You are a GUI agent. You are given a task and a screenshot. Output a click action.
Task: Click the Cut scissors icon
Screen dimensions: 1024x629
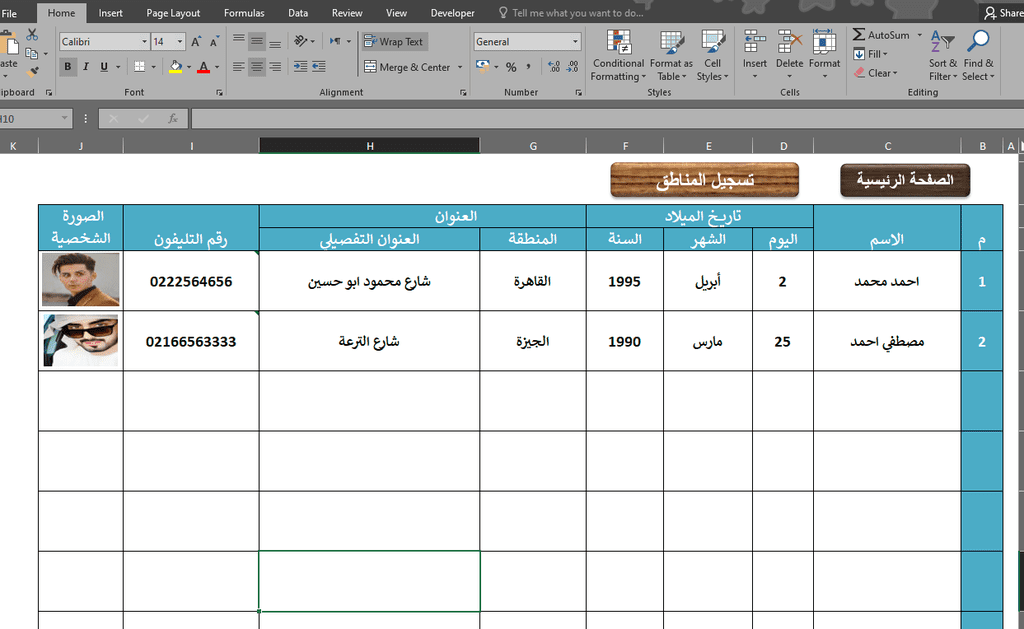click(x=31, y=35)
